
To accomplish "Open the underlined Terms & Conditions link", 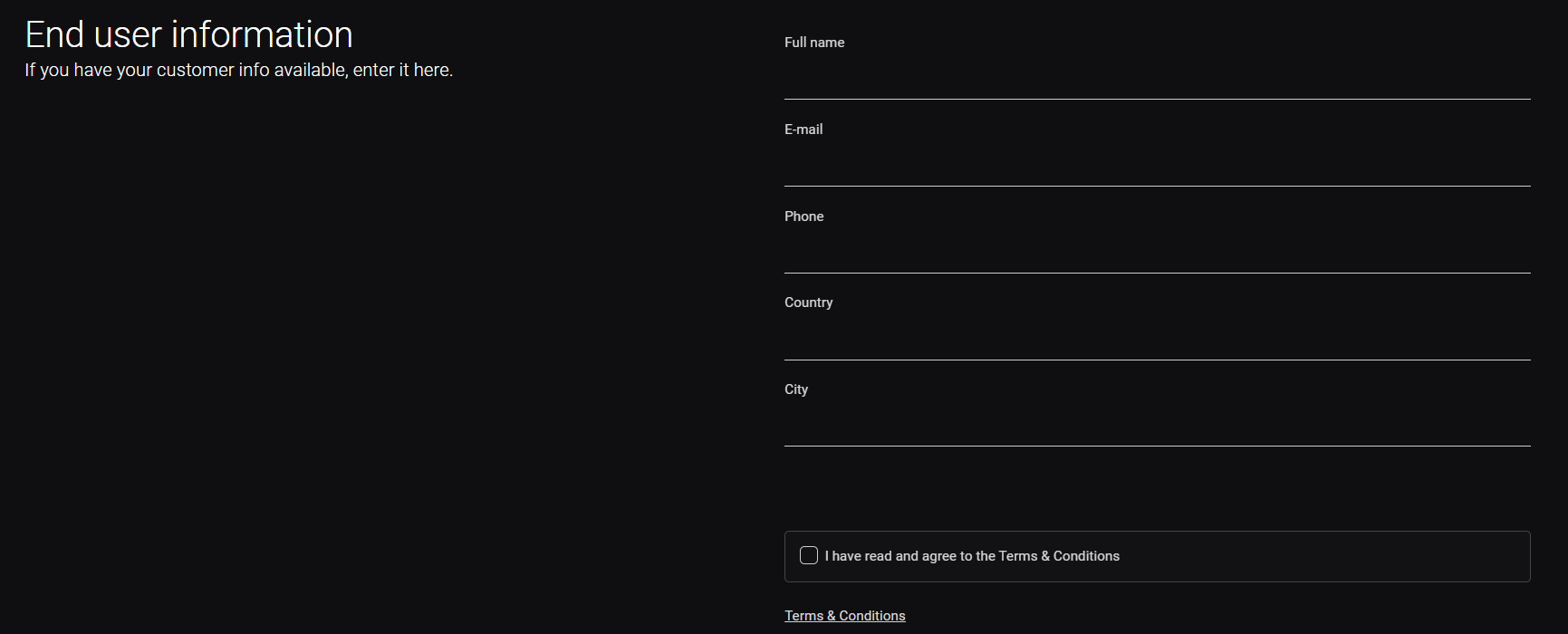I will coord(844,616).
